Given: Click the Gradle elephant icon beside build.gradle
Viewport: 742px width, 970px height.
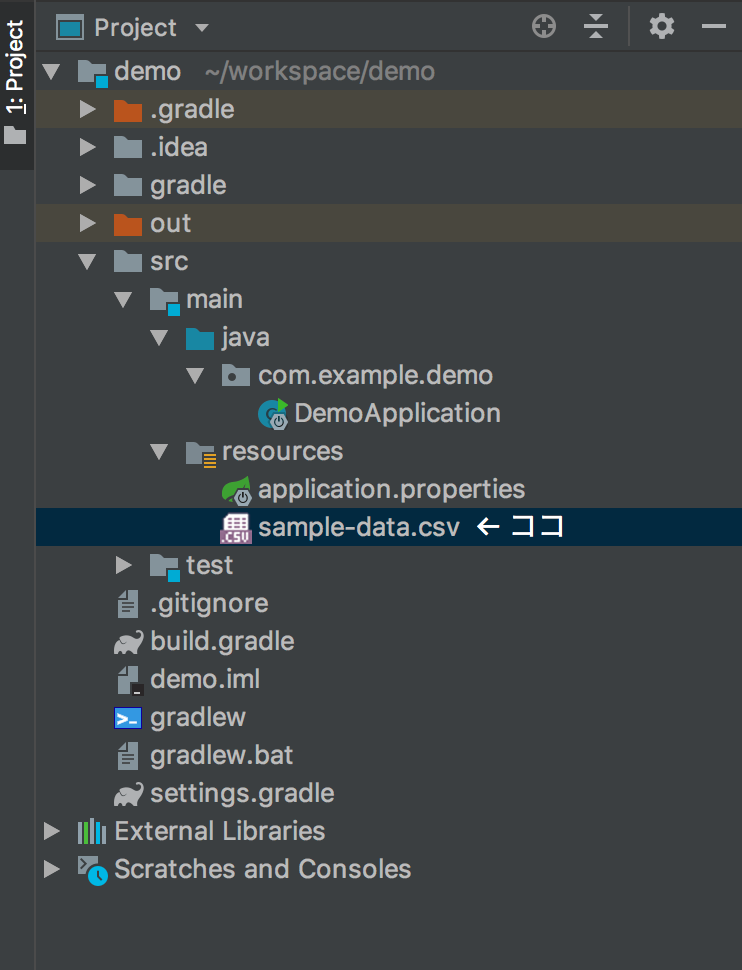Looking at the screenshot, I should (x=129, y=641).
